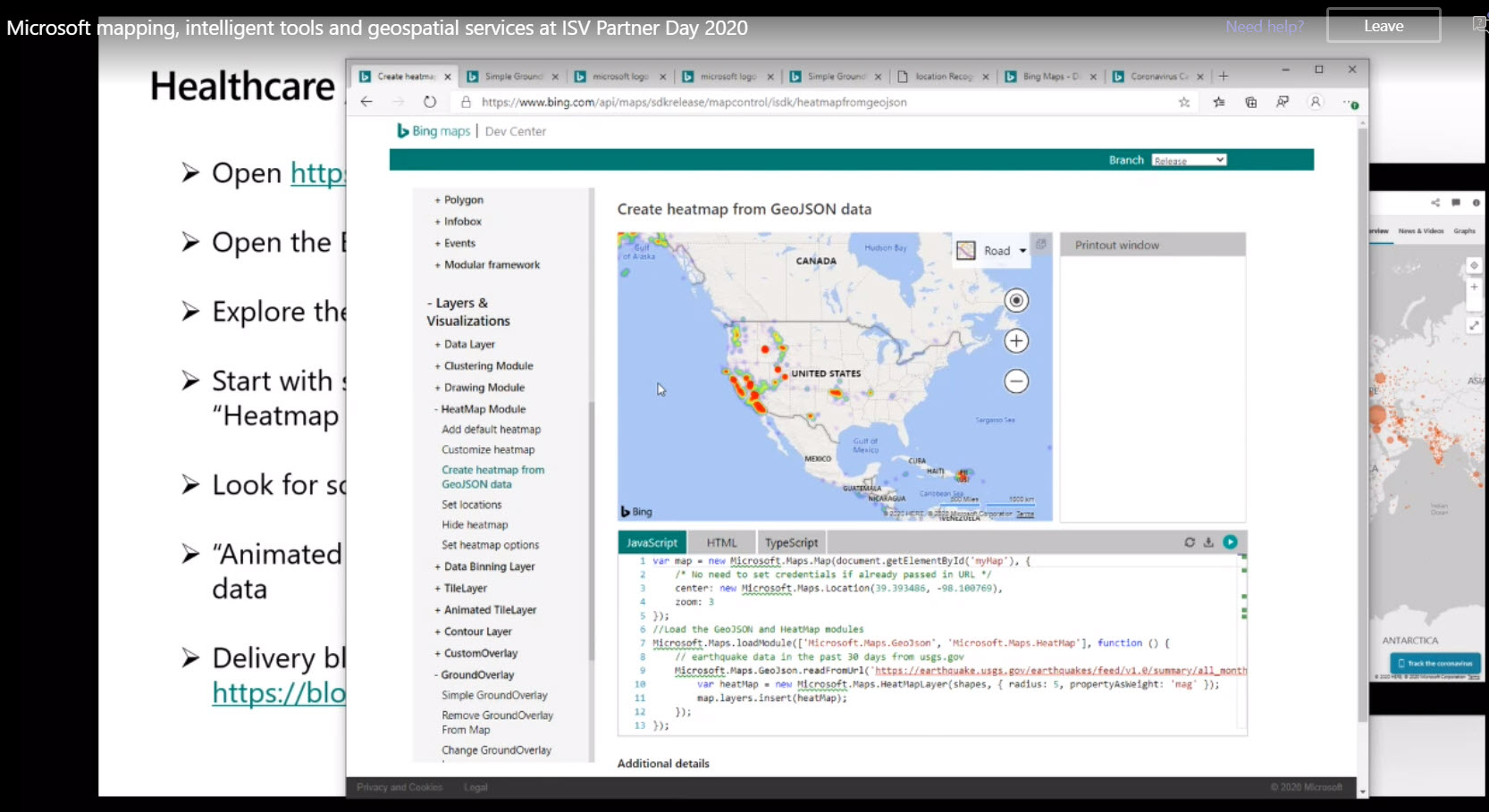The width and height of the screenshot is (1489, 812).
Task: Open the browser settings and more menu
Action: click(1350, 103)
